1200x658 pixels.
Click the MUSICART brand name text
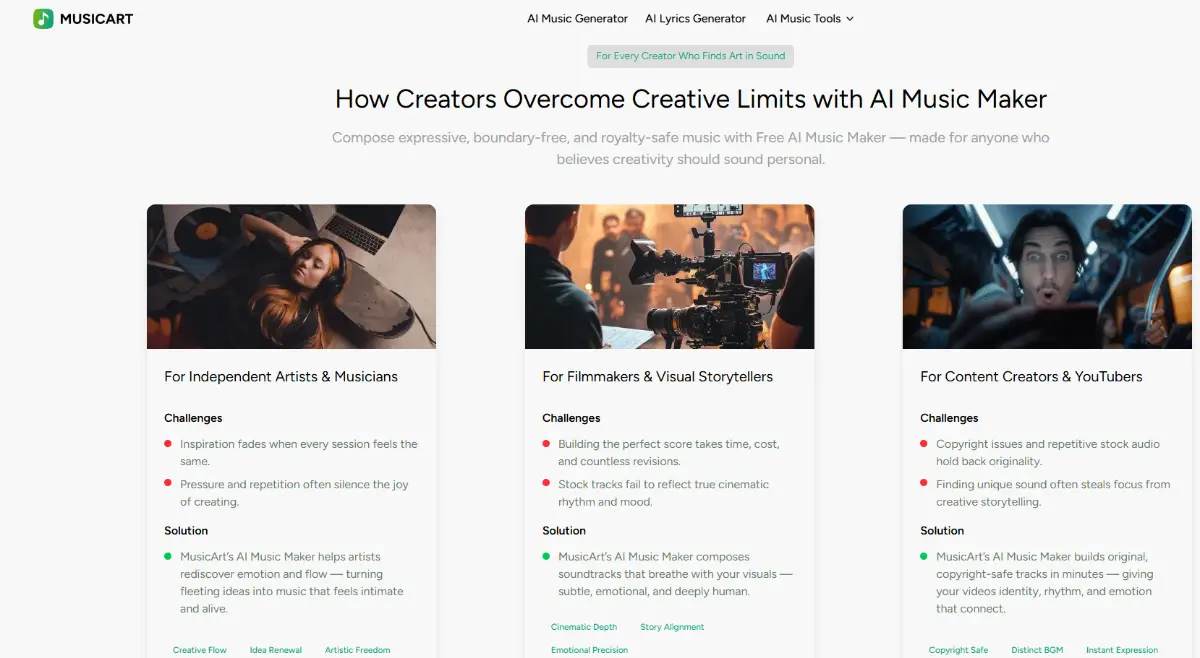97,19
